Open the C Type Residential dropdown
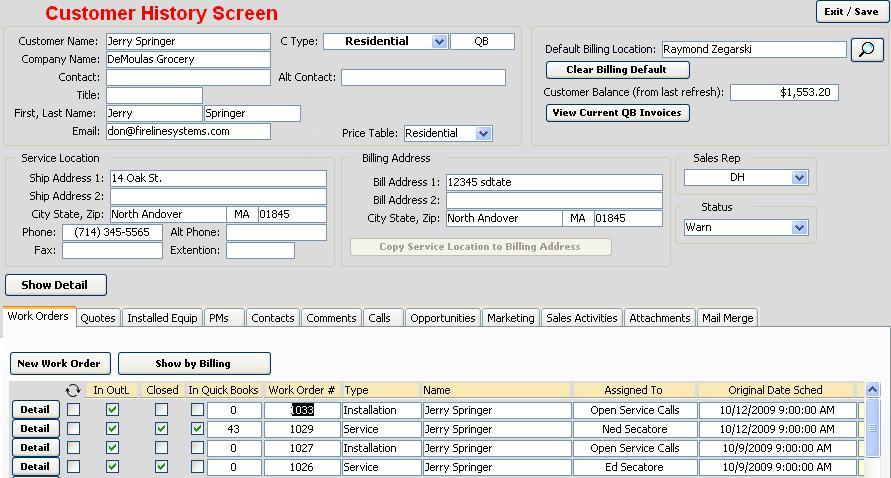The width and height of the screenshot is (891, 478). pos(438,42)
